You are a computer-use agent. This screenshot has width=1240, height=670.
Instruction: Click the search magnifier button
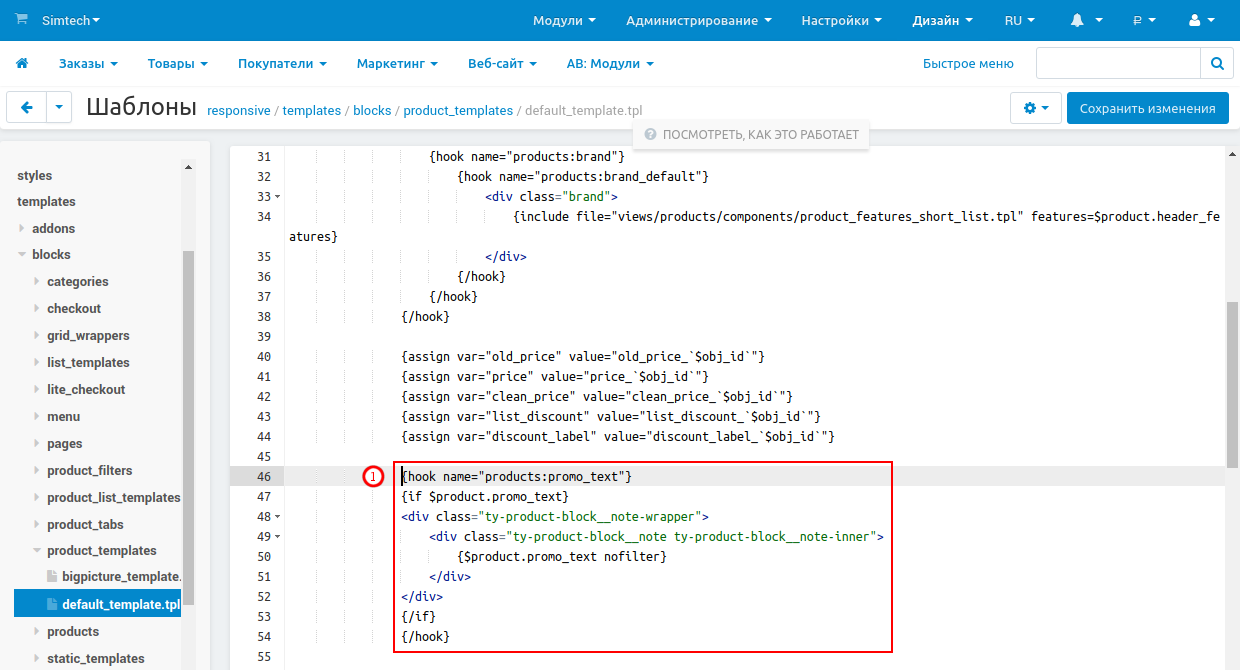click(x=1216, y=63)
